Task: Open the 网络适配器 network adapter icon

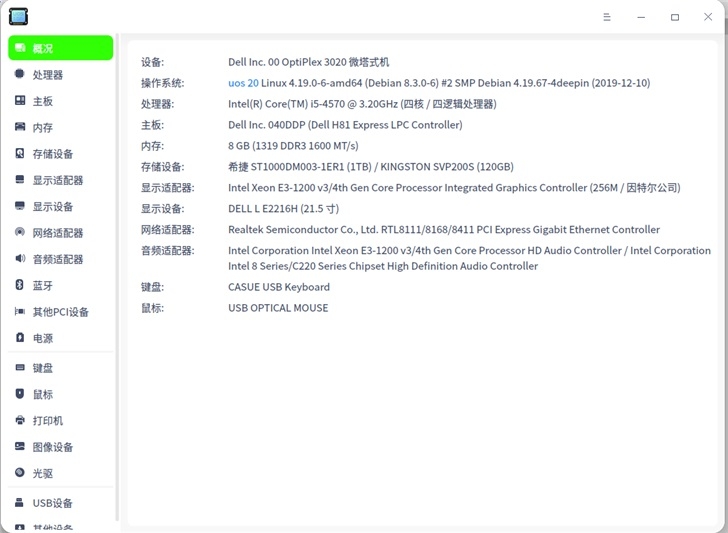Action: click(20, 232)
